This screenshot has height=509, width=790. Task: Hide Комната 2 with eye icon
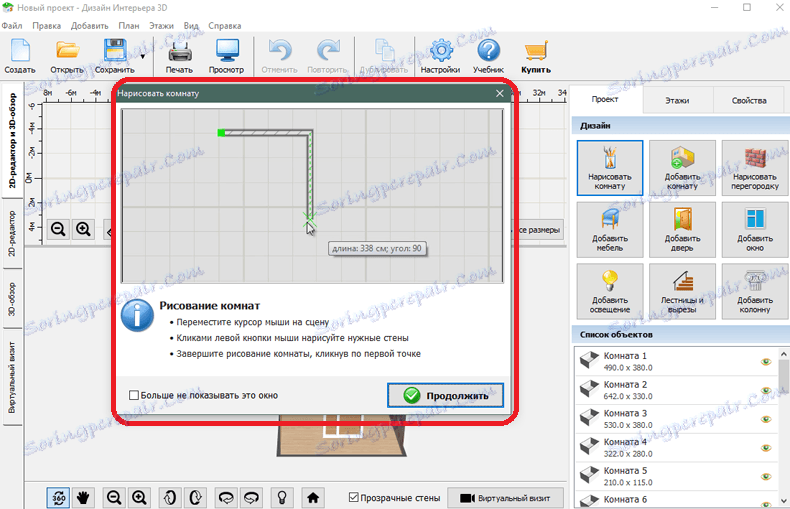(x=766, y=391)
